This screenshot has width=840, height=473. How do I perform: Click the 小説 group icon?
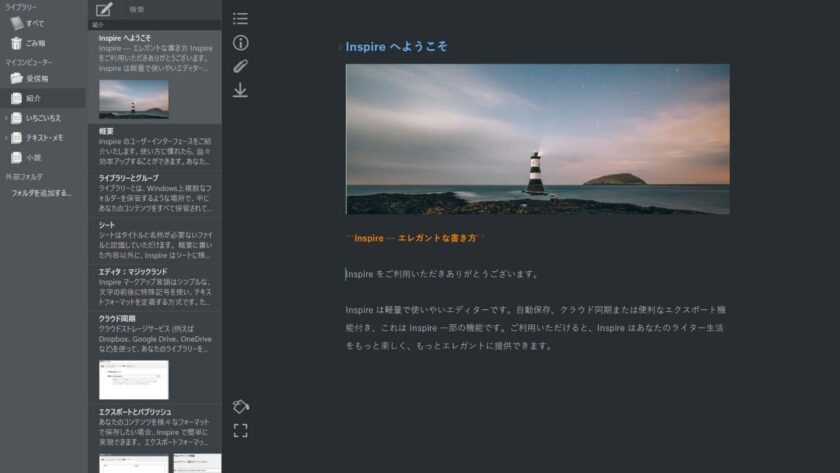(x=17, y=157)
